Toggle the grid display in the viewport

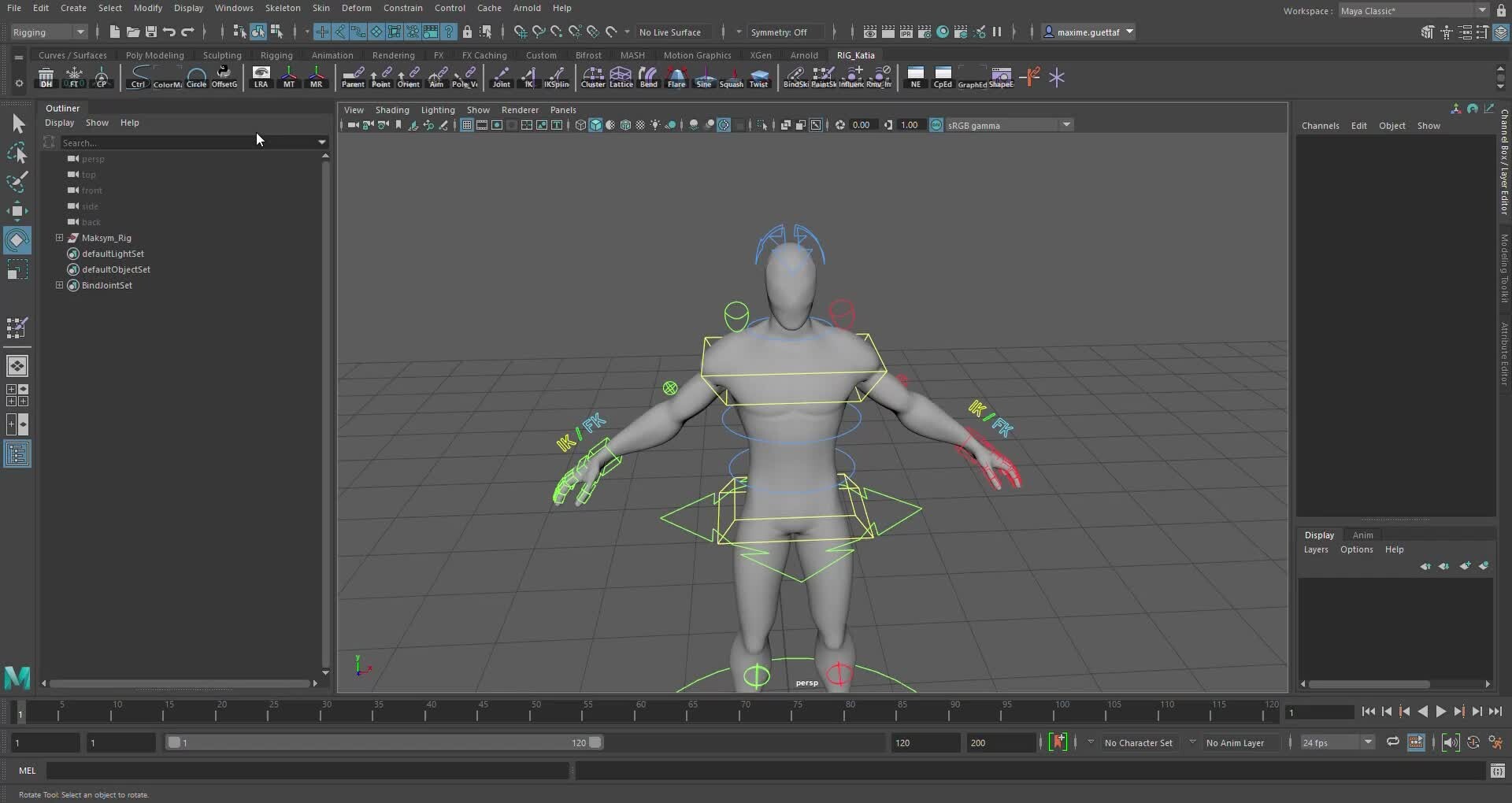click(x=466, y=124)
